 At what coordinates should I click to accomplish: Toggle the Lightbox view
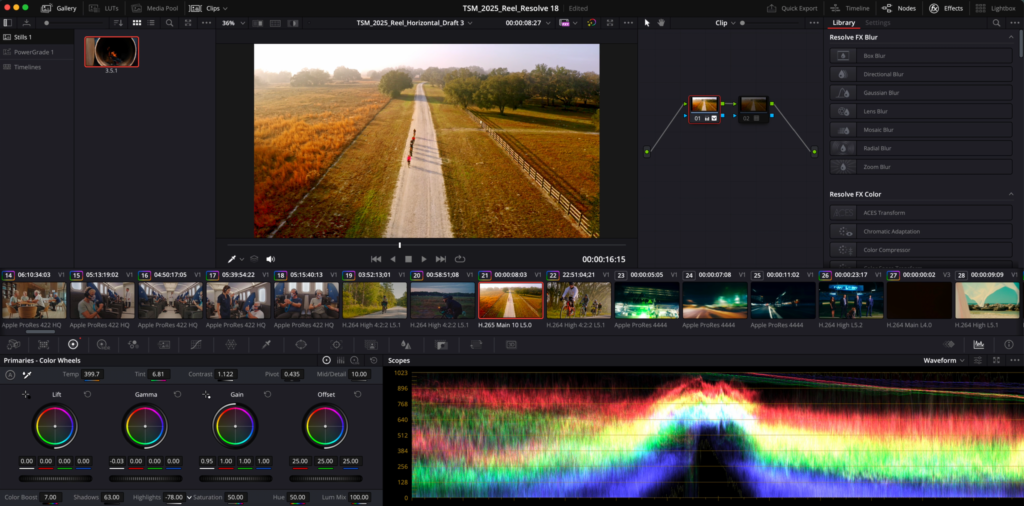point(997,8)
